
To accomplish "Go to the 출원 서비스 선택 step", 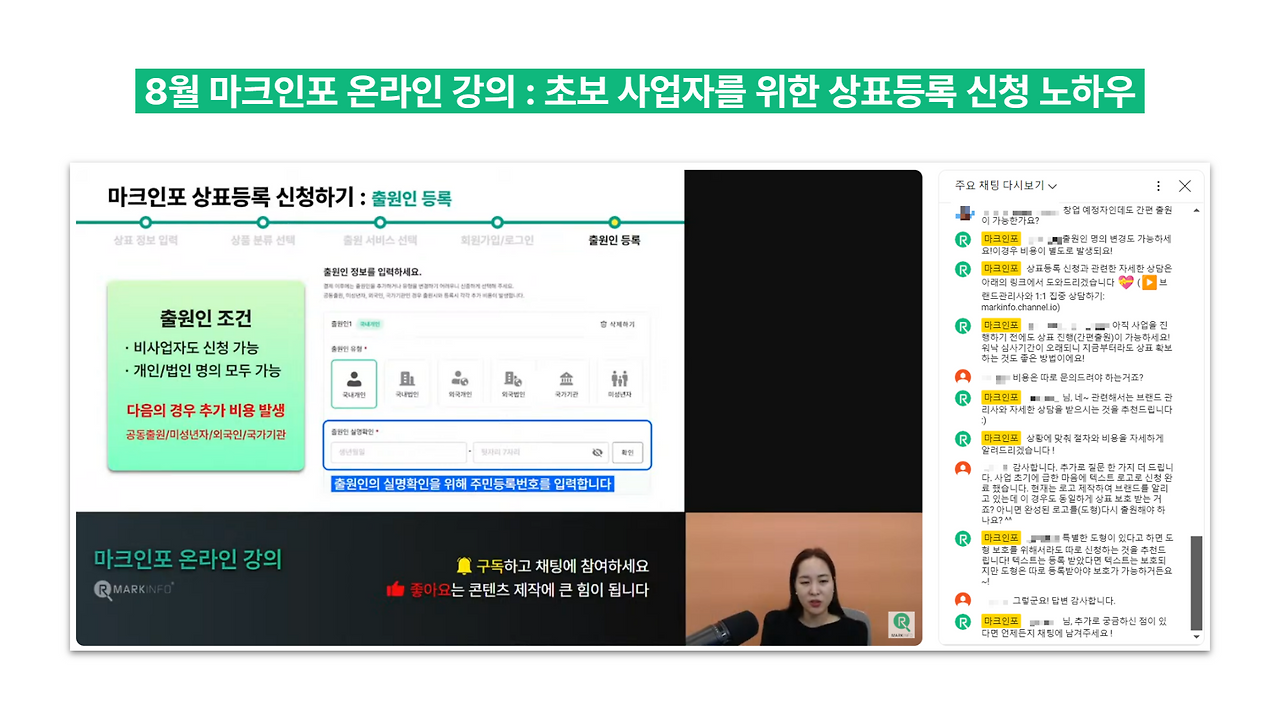I will (x=380, y=240).
